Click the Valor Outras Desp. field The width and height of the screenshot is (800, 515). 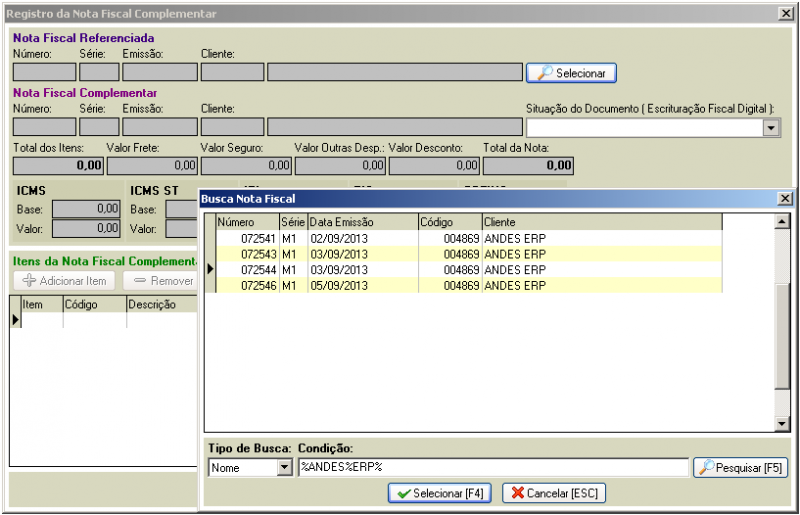(x=340, y=165)
